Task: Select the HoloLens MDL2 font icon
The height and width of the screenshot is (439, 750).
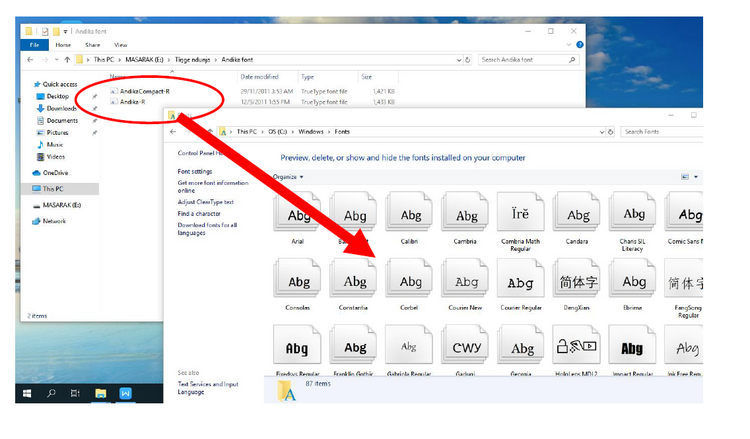Action: click(578, 348)
